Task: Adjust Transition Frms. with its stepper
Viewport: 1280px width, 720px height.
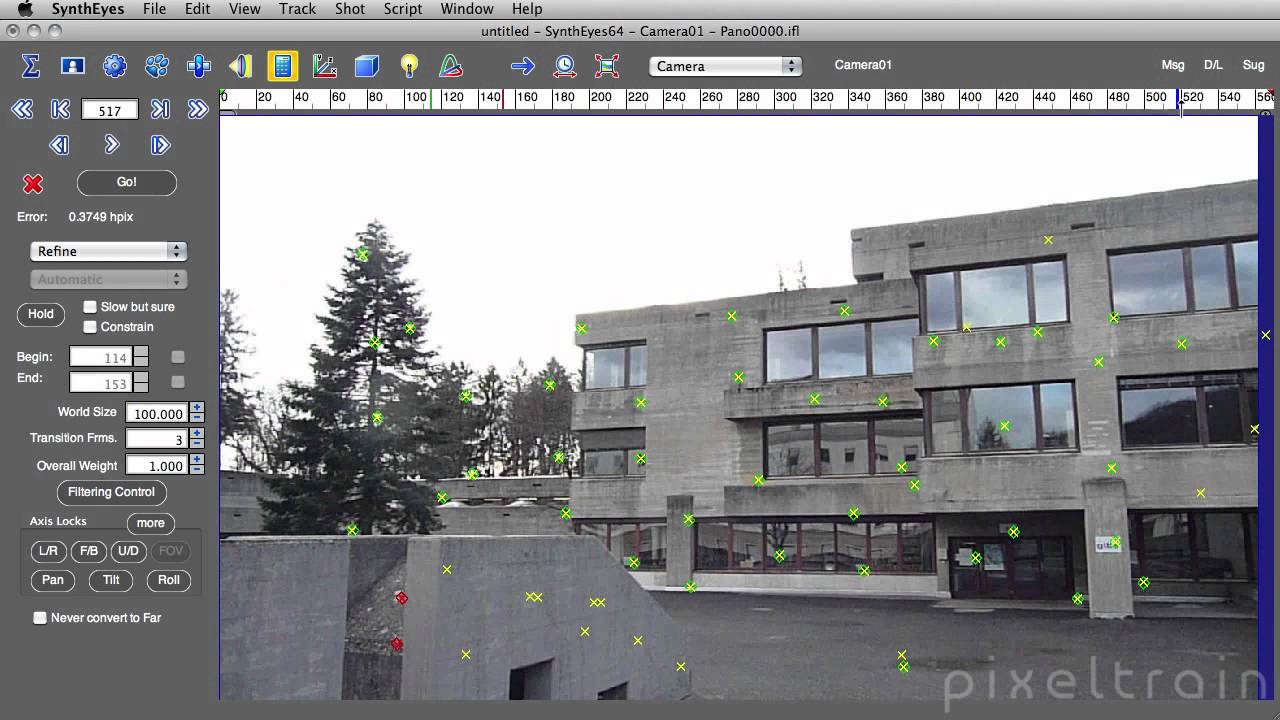Action: (197, 438)
